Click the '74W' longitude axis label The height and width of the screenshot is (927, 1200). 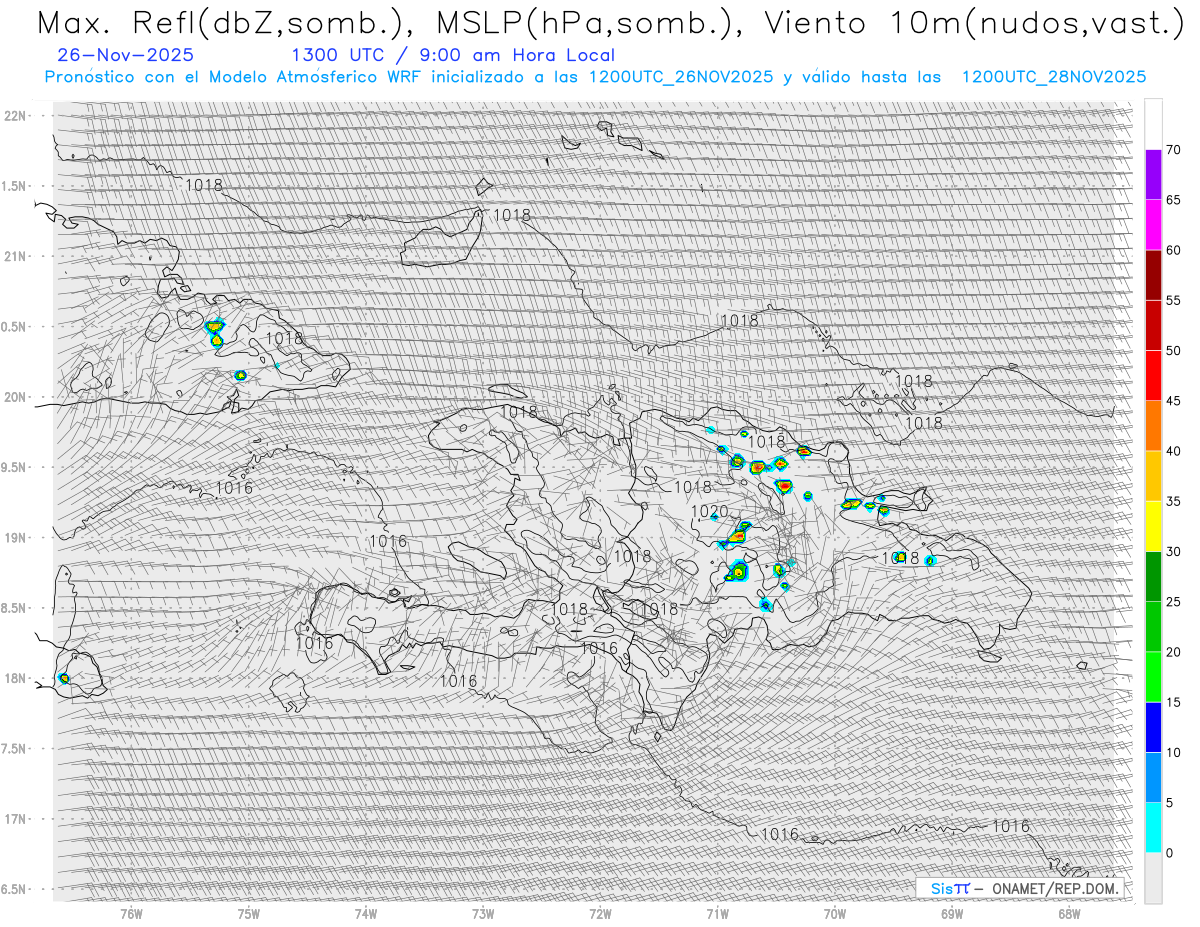click(x=365, y=913)
